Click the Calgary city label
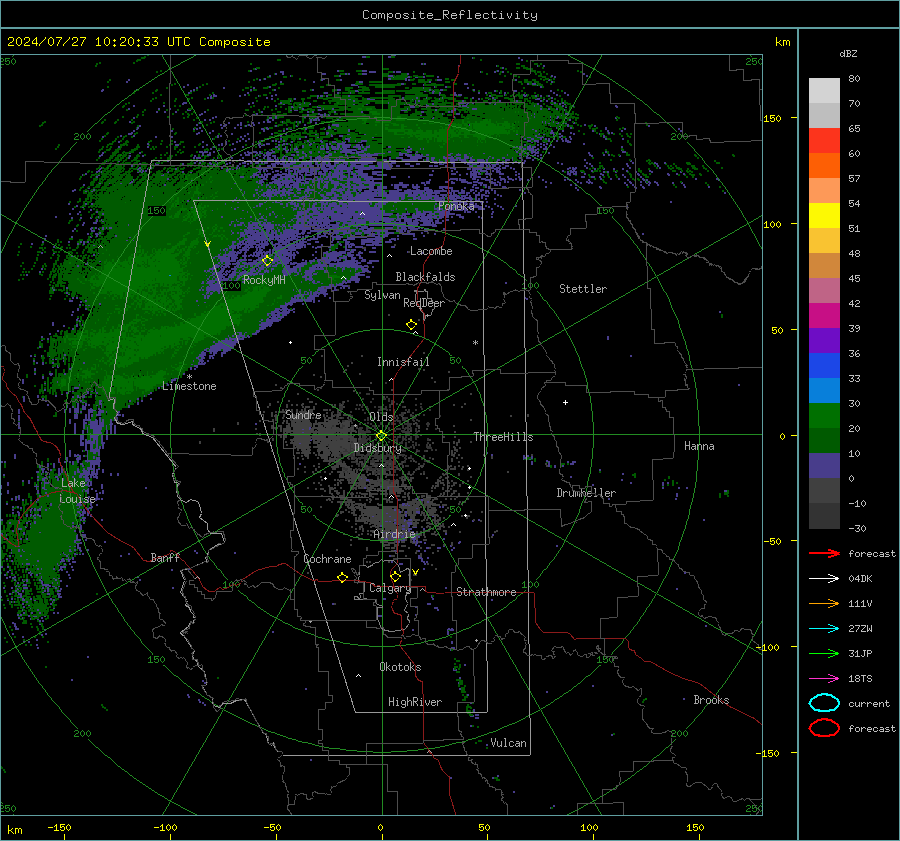Screen dimensions: 900x841 [x=390, y=588]
